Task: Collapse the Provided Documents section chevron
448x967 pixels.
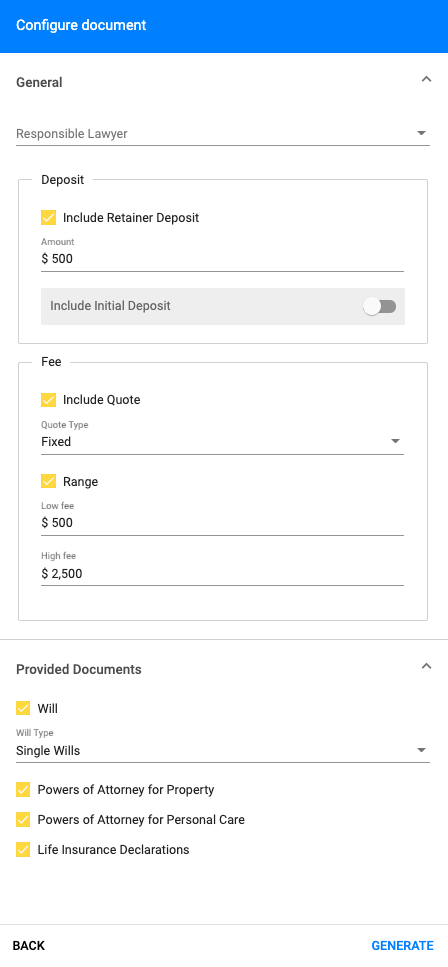Action: click(426, 666)
